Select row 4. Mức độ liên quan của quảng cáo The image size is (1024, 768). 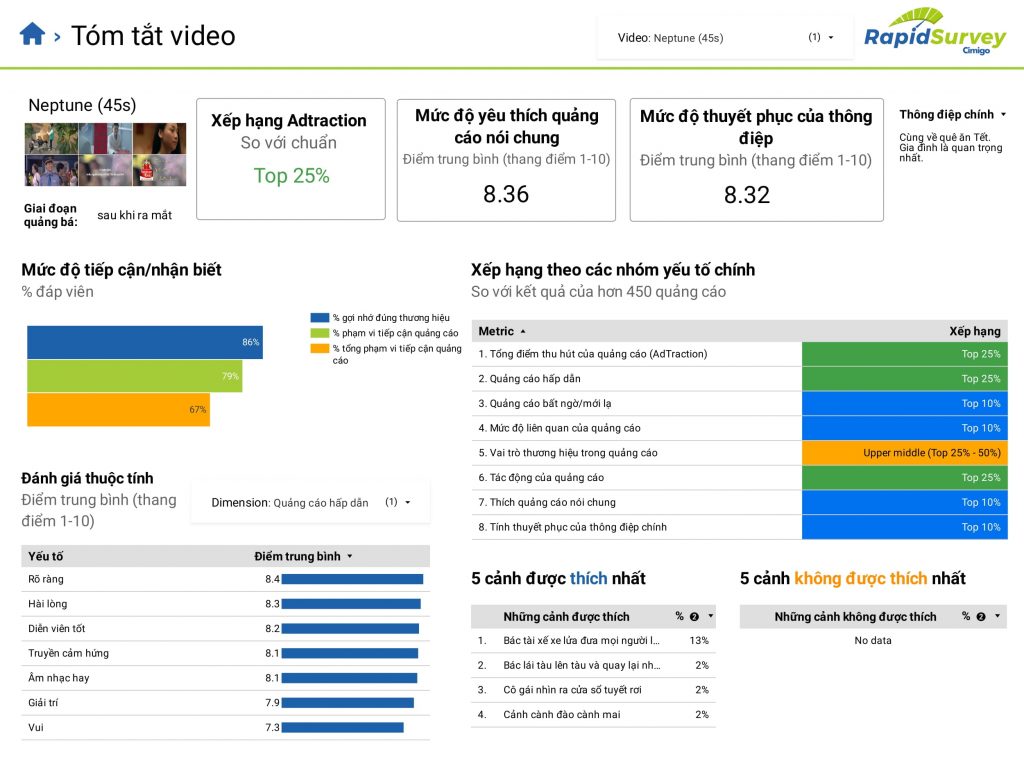click(739, 428)
